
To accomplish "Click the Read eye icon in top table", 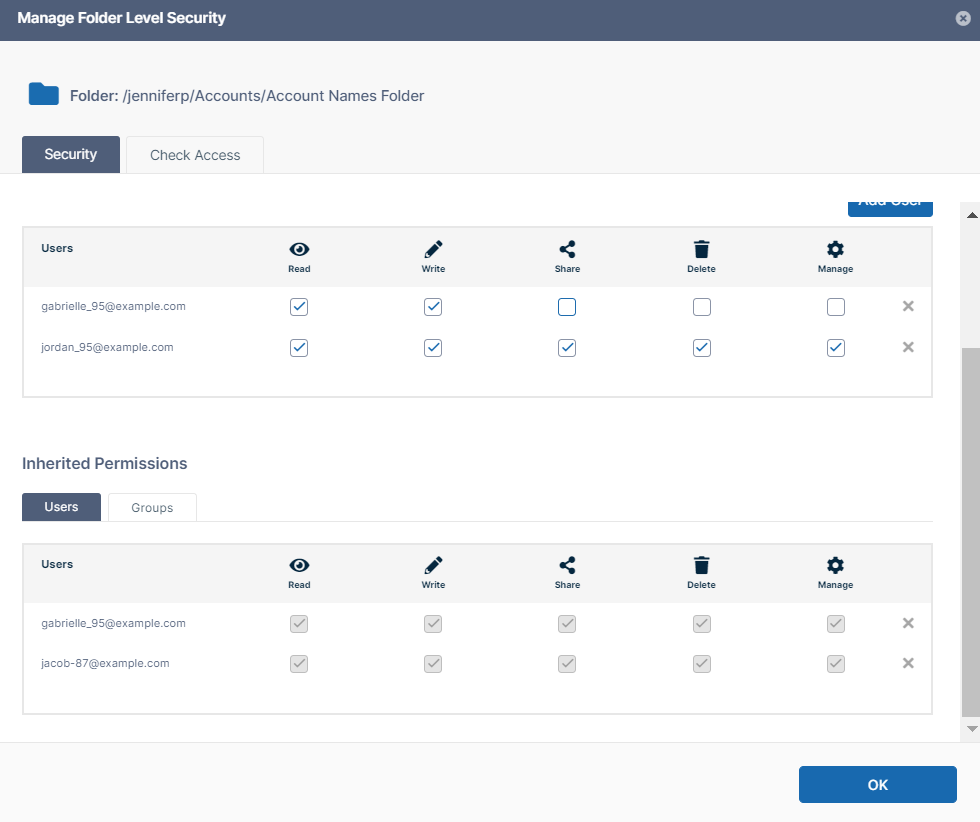I will pyautogui.click(x=299, y=250).
